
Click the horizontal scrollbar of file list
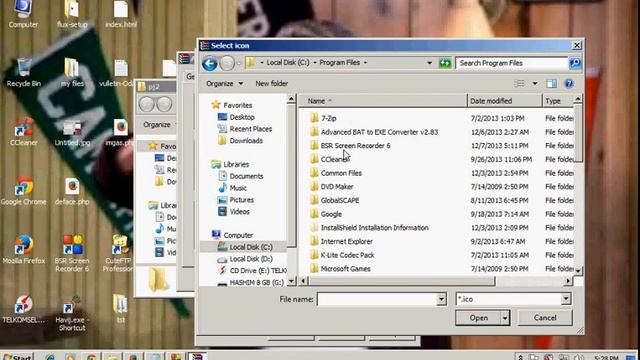point(402,281)
